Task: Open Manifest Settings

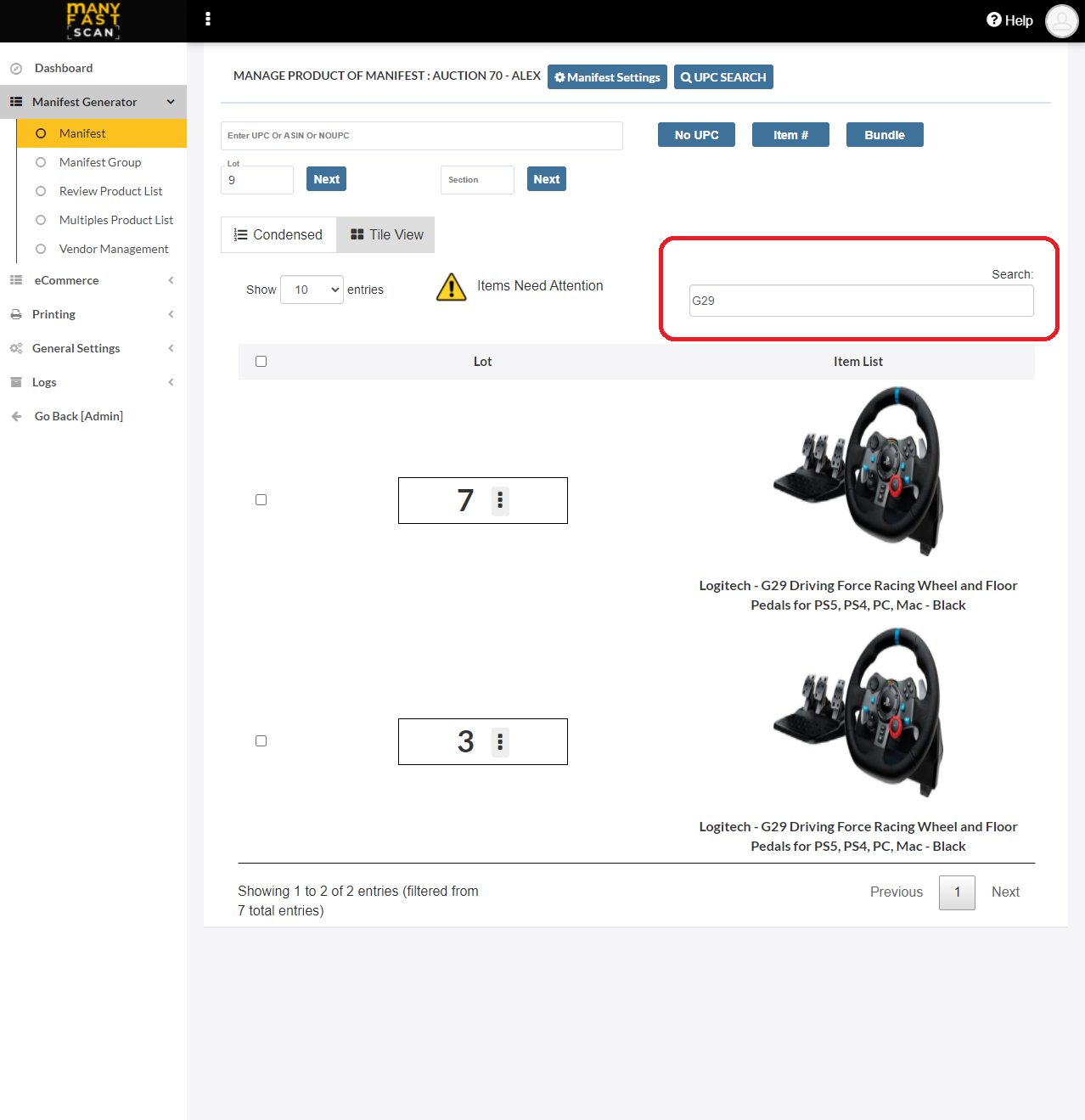Action: point(607,77)
